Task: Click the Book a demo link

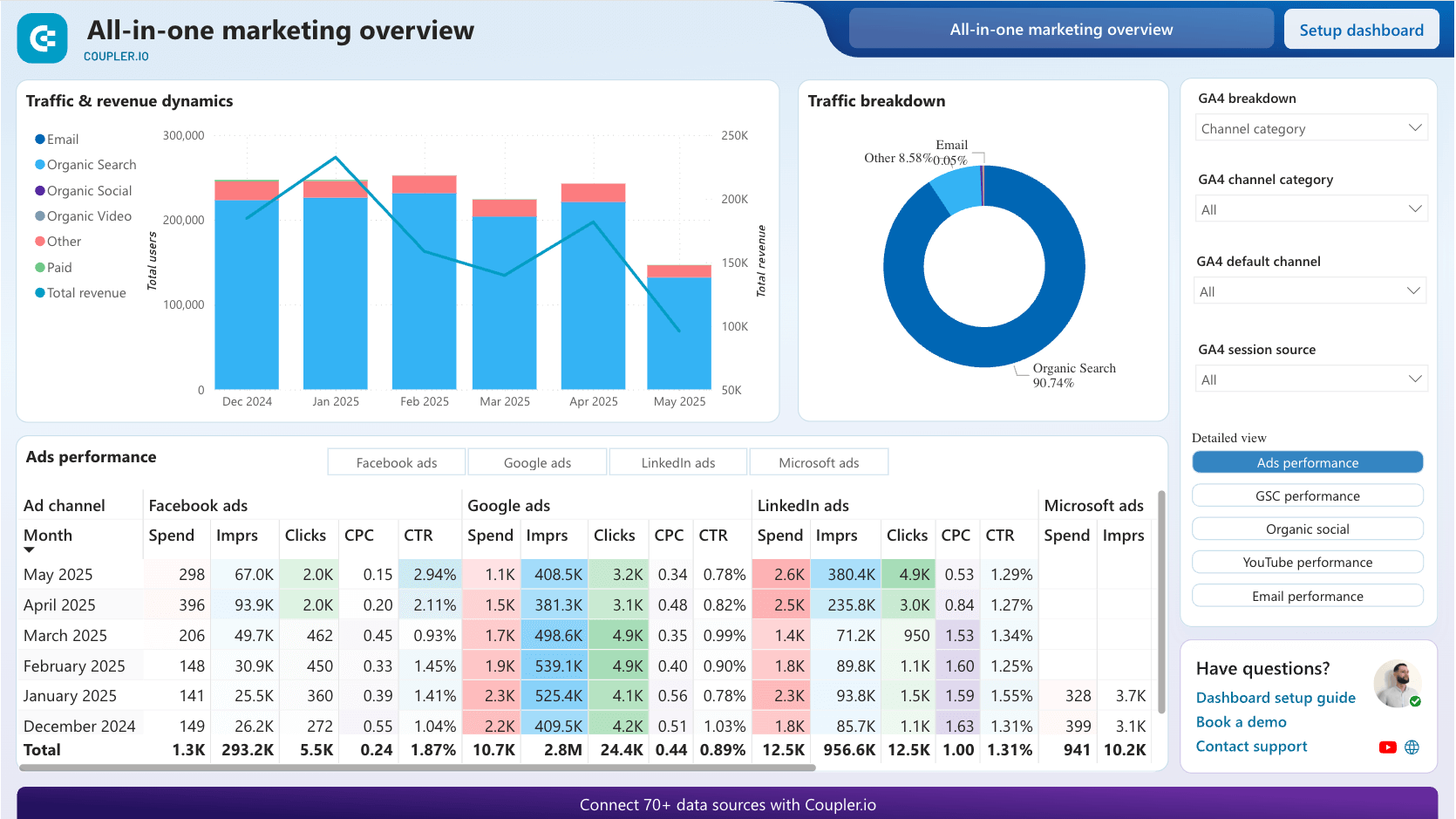Action: click(1241, 721)
